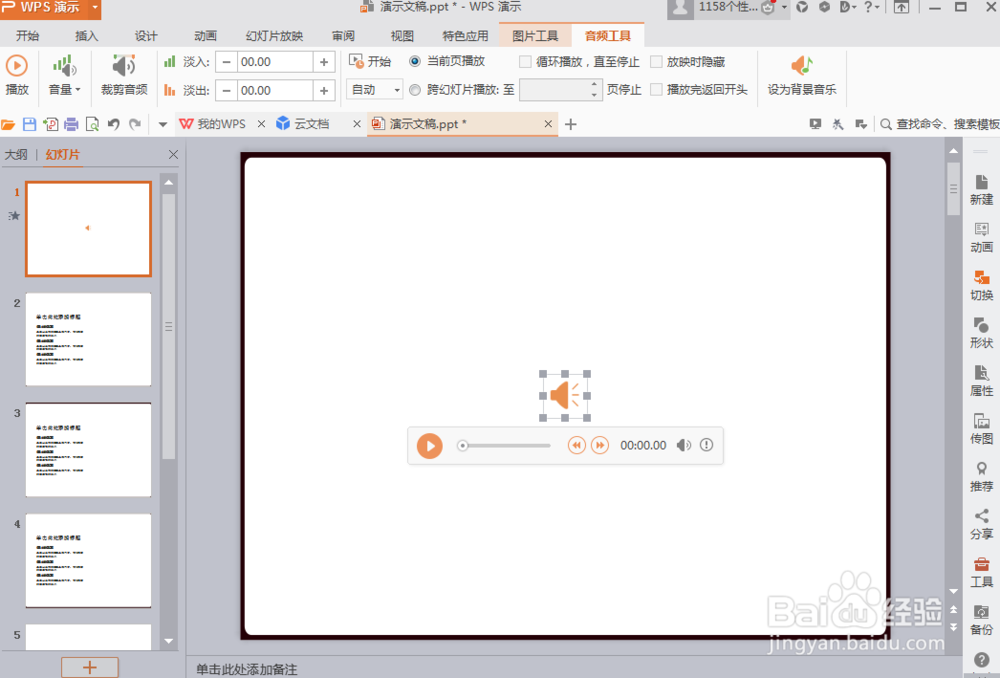Open the 设计 ribbon tab

pyautogui.click(x=145, y=36)
